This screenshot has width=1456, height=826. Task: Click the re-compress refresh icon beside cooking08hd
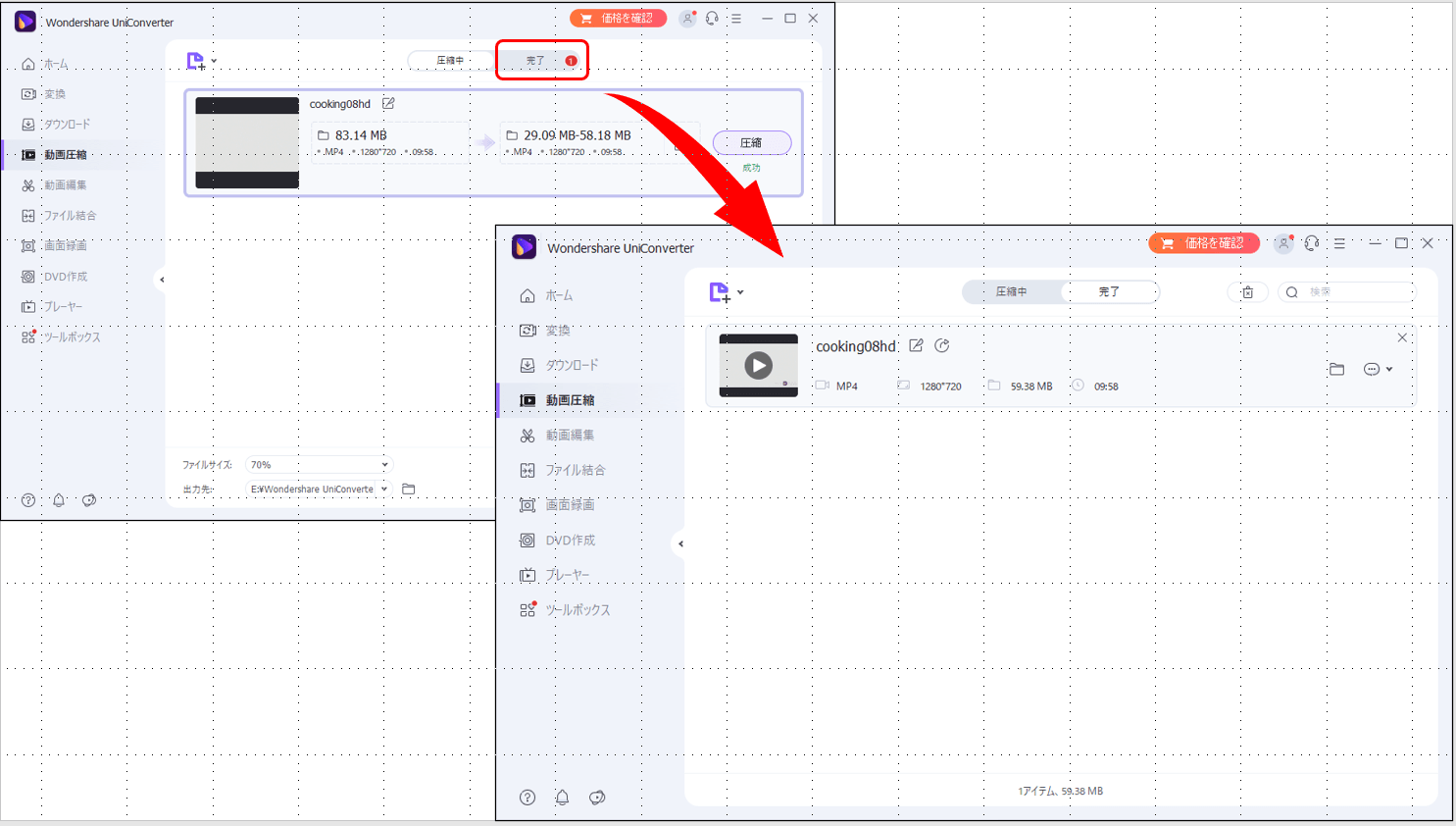[942, 345]
